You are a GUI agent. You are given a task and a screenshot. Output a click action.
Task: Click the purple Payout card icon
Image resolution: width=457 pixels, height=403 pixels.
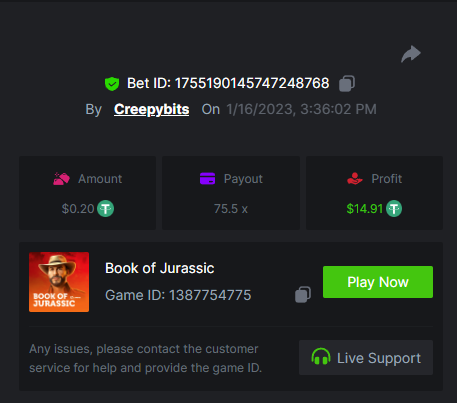click(x=207, y=178)
